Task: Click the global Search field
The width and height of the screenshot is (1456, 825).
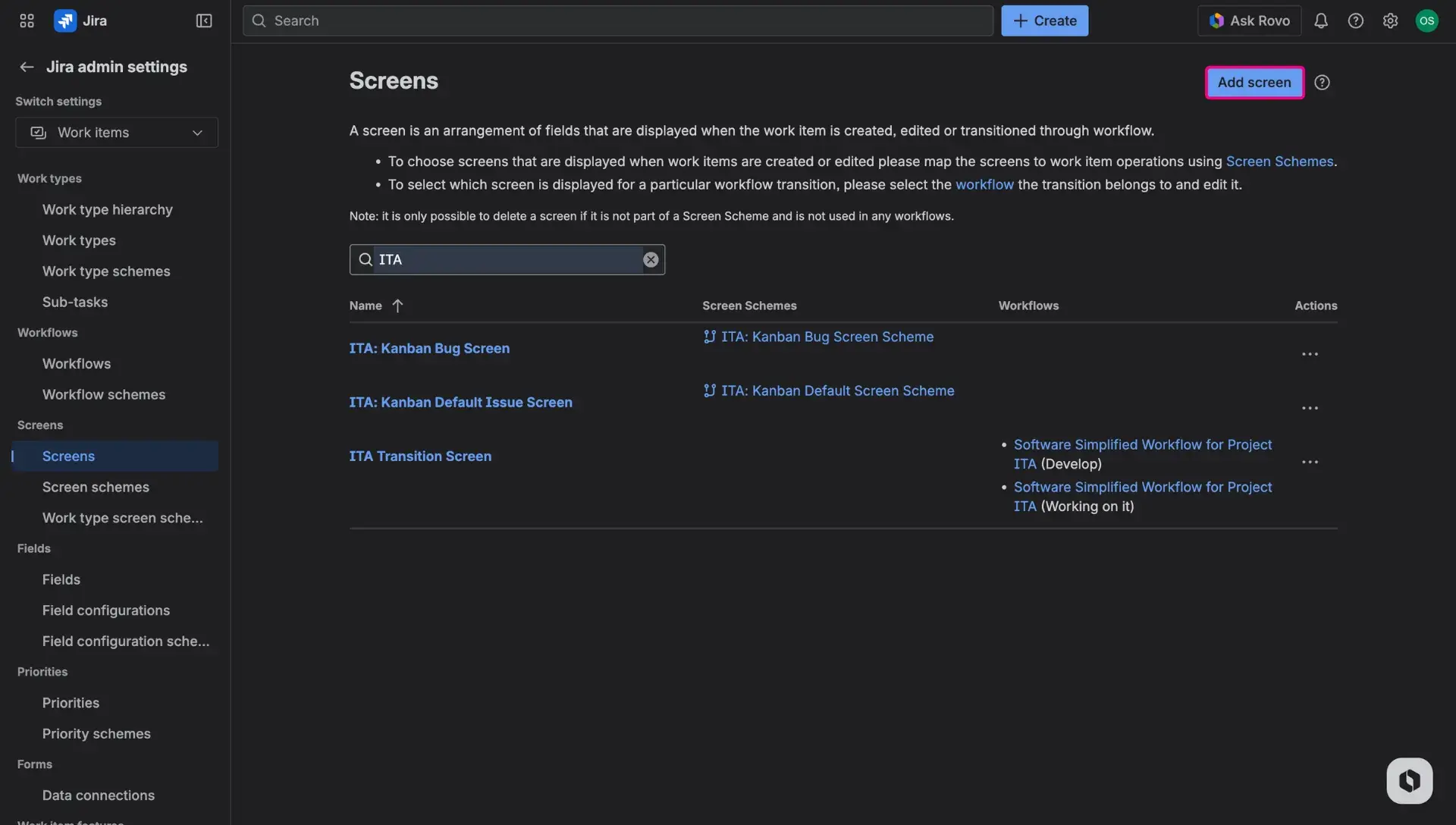Action: point(617,20)
